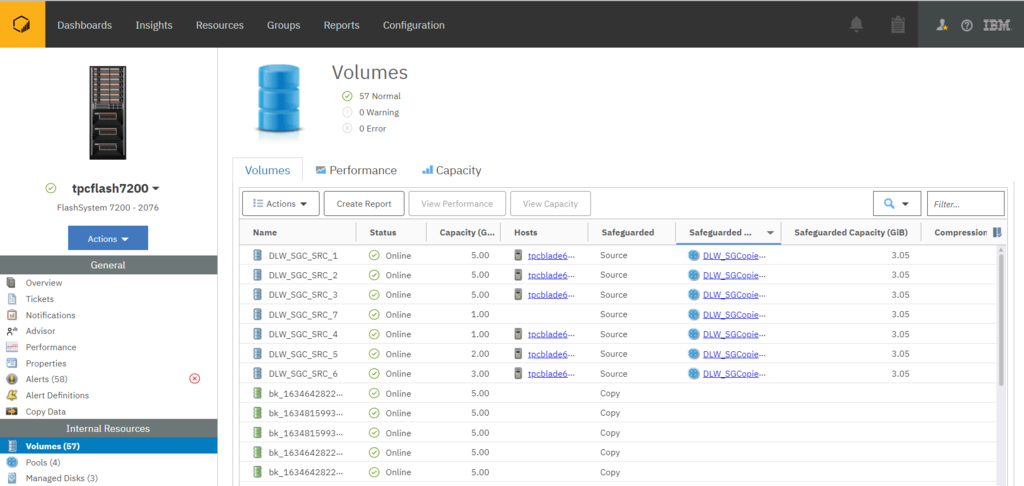Viewport: 1024px width, 486px height.
Task: Click the volume icon for DLW_SGC_SRC_1
Action: point(257,255)
